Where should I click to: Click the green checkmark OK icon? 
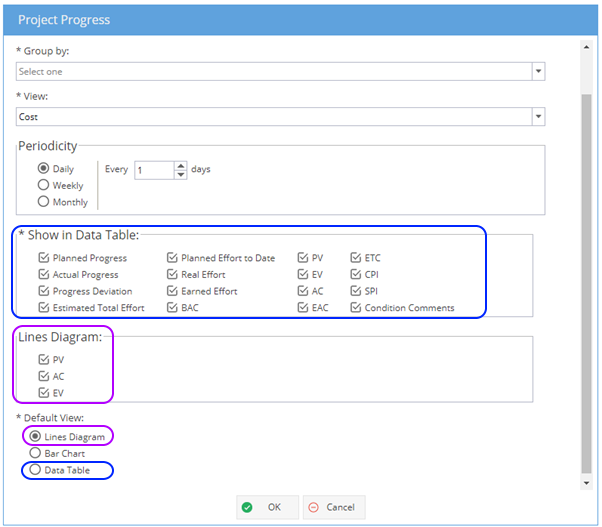pyautogui.click(x=247, y=507)
